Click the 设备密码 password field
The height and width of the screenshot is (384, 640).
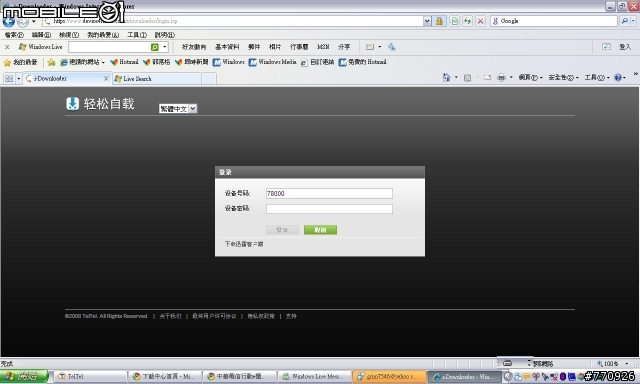coord(329,209)
